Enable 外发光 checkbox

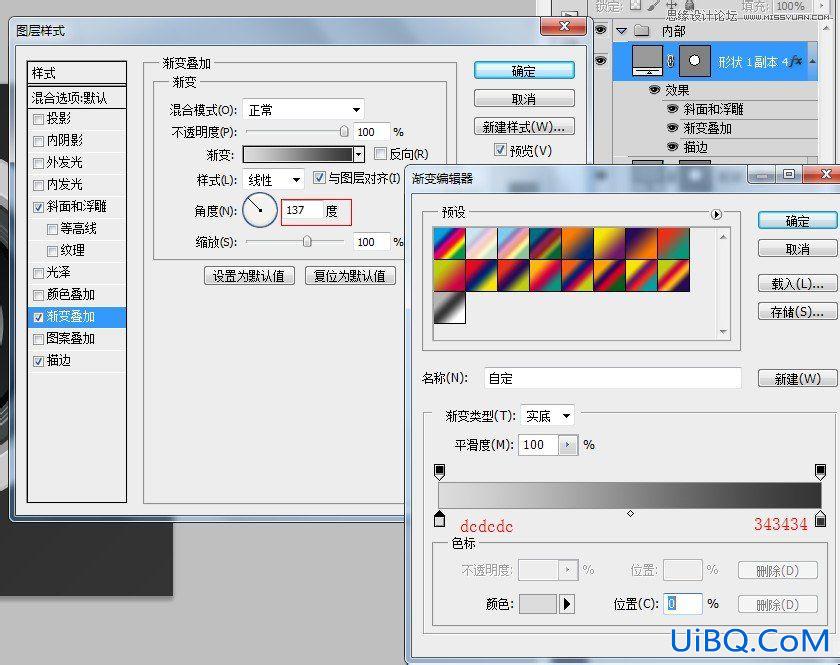tap(38, 163)
